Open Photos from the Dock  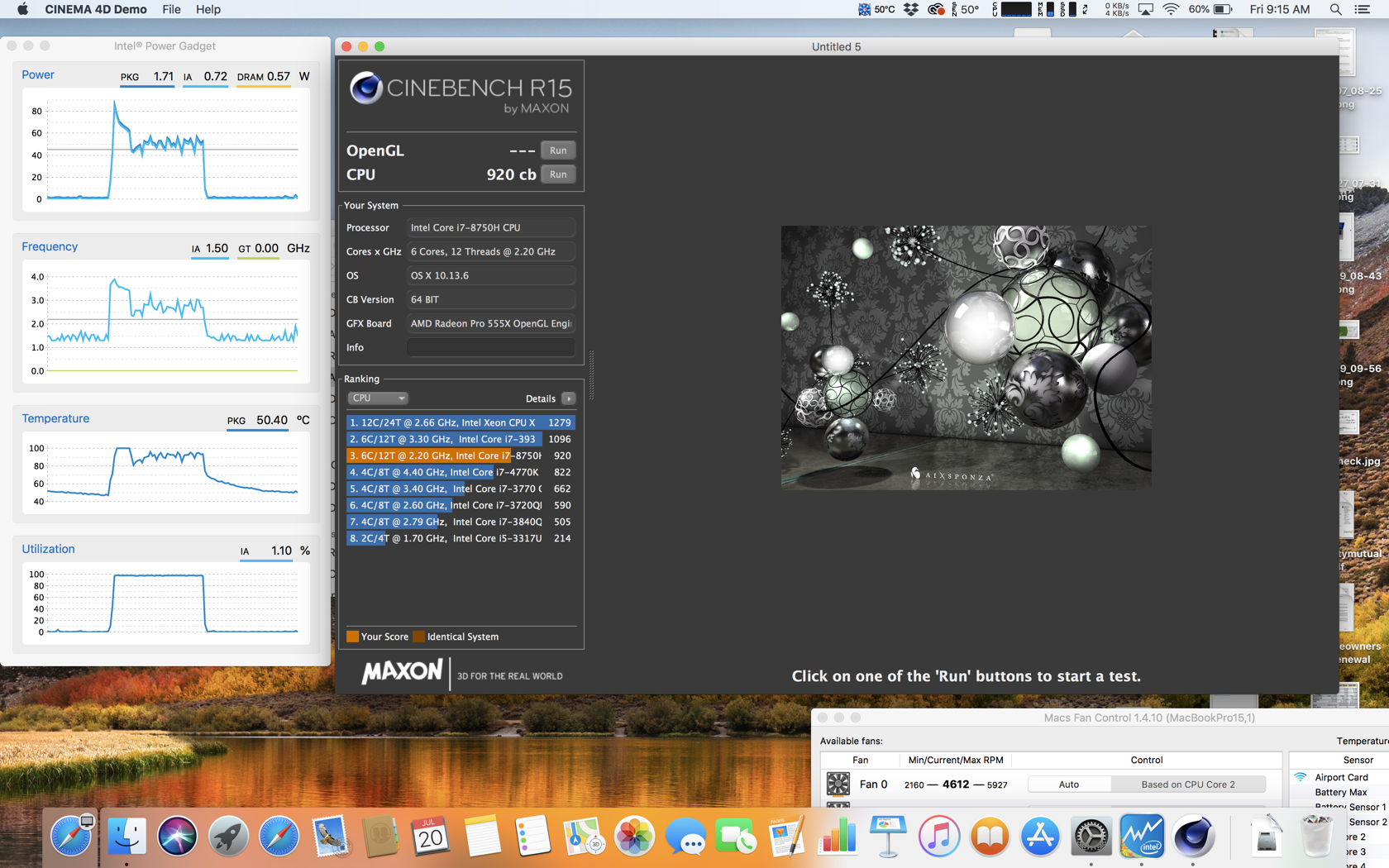tap(634, 837)
